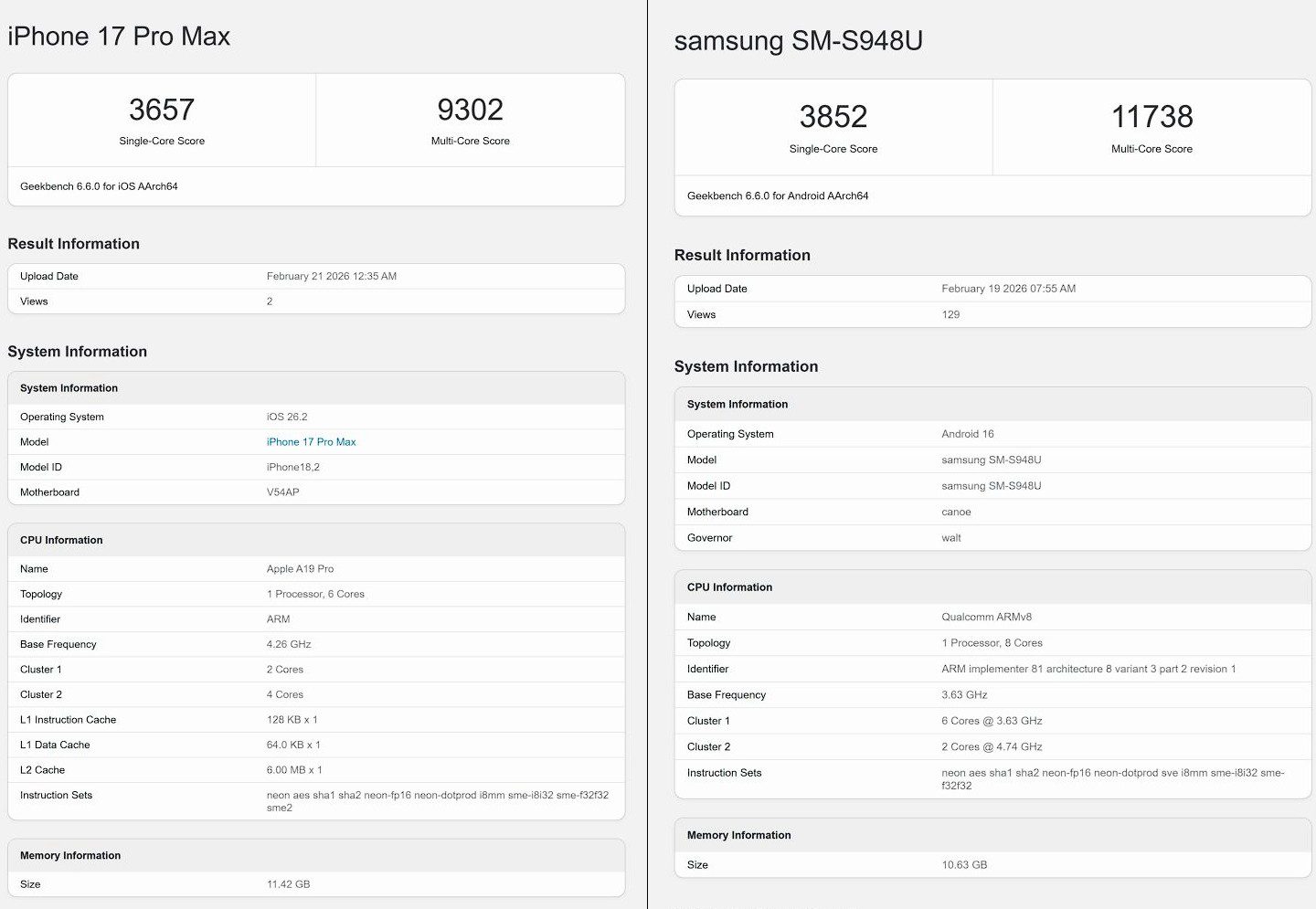Click the Geekbench 6.6.0 for iOS AArch64 label
This screenshot has height=909, width=1316.
click(x=101, y=186)
